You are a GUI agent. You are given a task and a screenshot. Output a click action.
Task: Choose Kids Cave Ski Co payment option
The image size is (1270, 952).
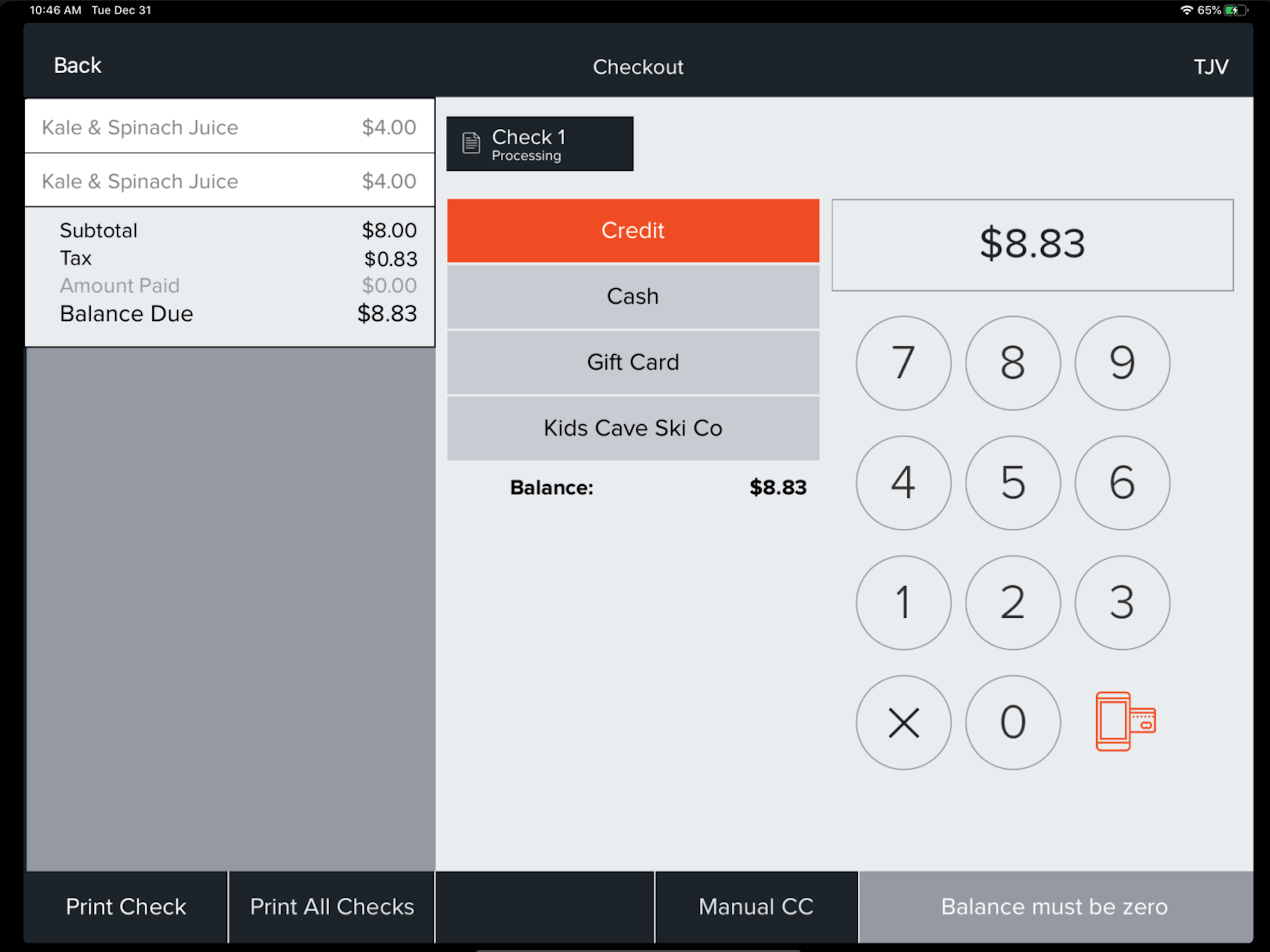(633, 428)
